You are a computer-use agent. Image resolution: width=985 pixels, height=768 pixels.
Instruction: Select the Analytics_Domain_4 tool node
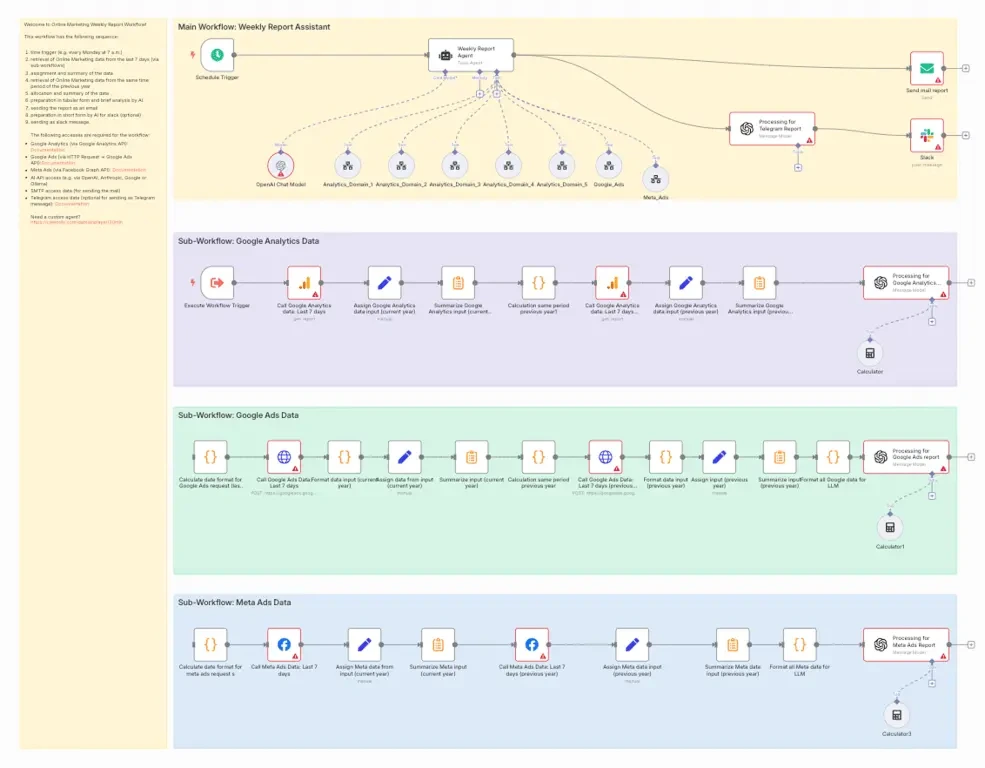point(508,166)
